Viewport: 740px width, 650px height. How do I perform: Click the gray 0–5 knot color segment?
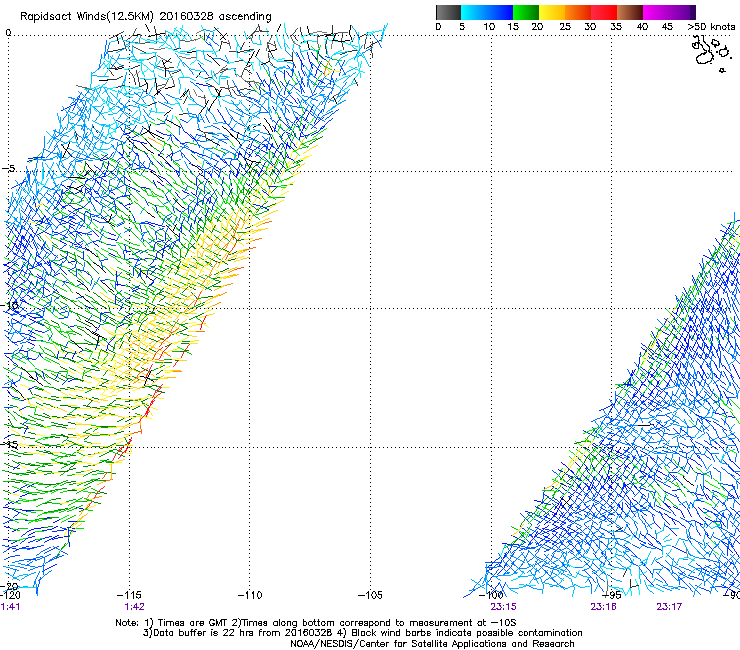click(448, 12)
